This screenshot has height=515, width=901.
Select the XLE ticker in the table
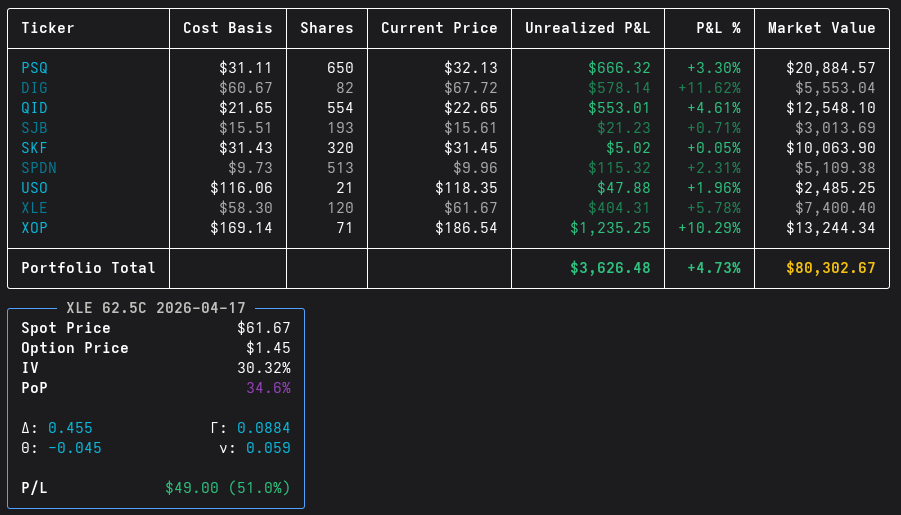[34, 207]
